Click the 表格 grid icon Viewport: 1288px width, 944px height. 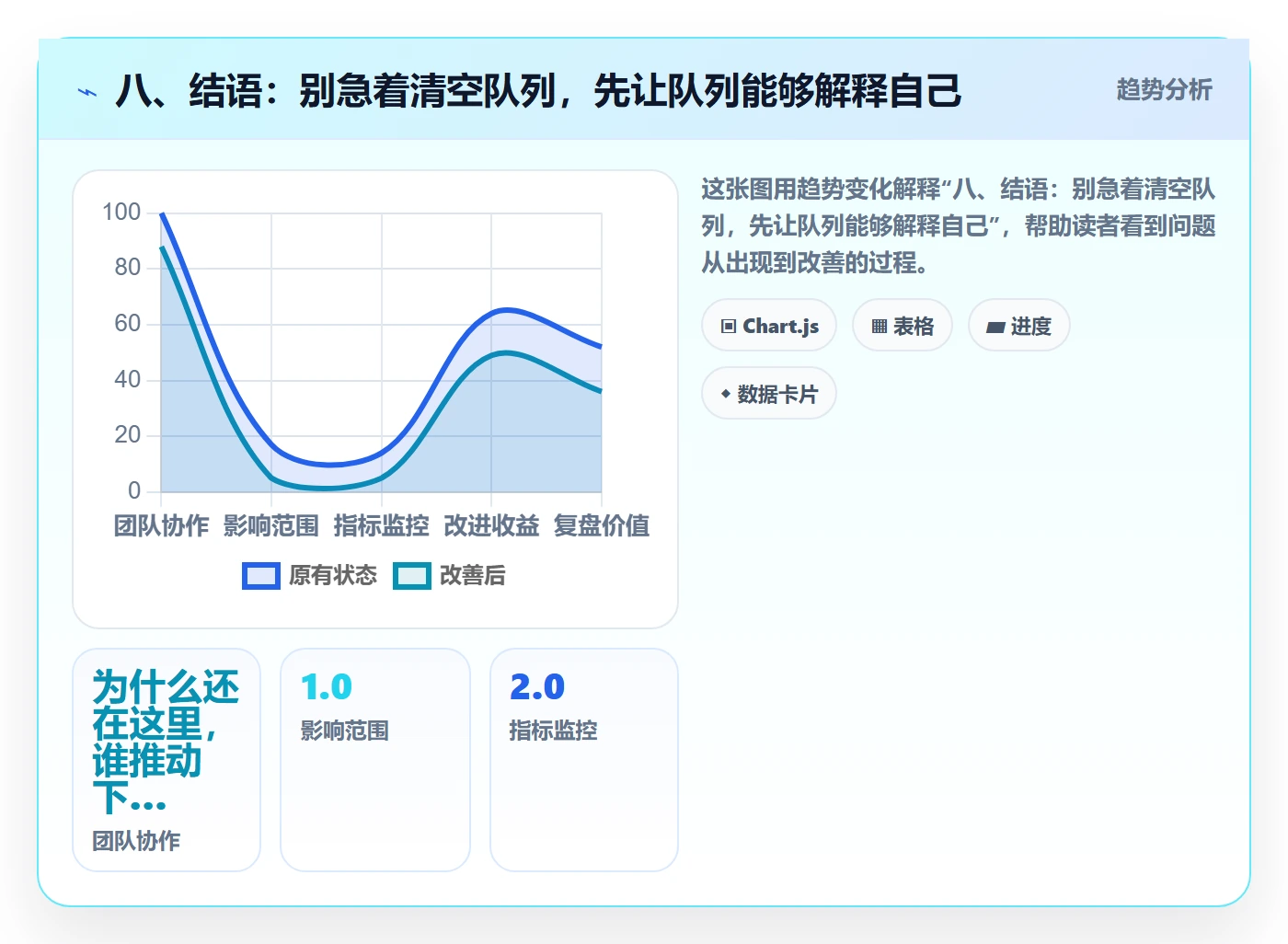click(880, 327)
